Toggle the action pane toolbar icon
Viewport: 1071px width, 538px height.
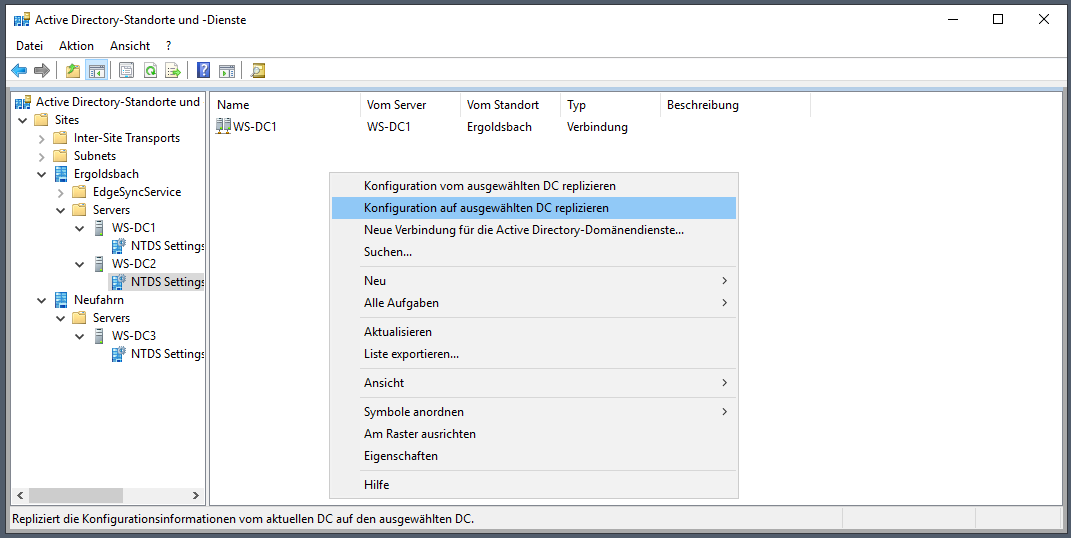click(227, 70)
